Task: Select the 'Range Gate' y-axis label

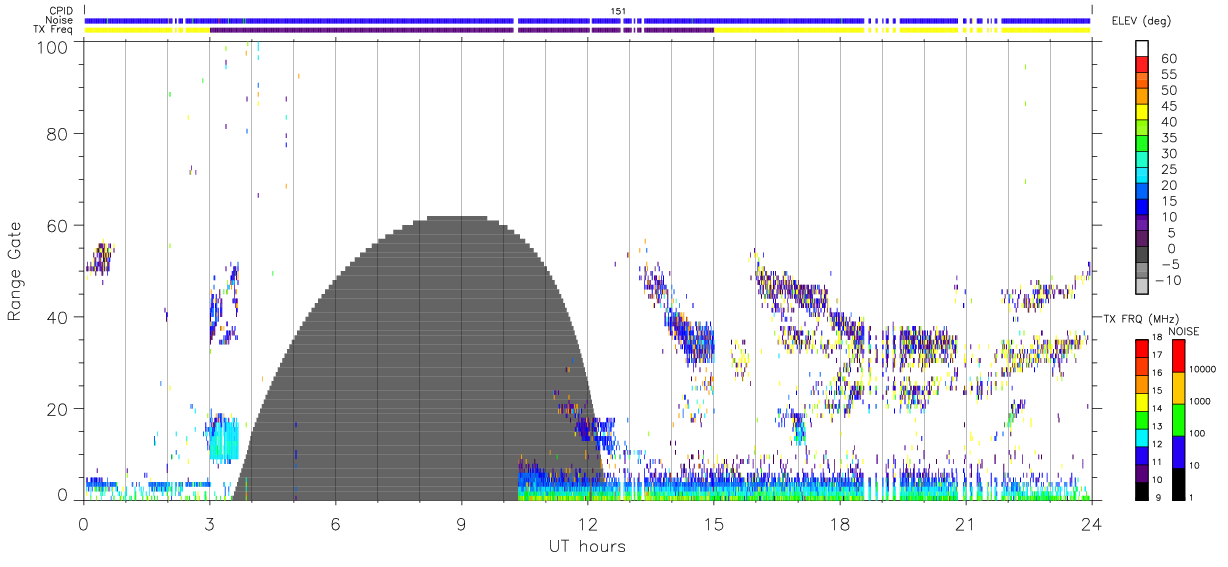Action: 15,271
